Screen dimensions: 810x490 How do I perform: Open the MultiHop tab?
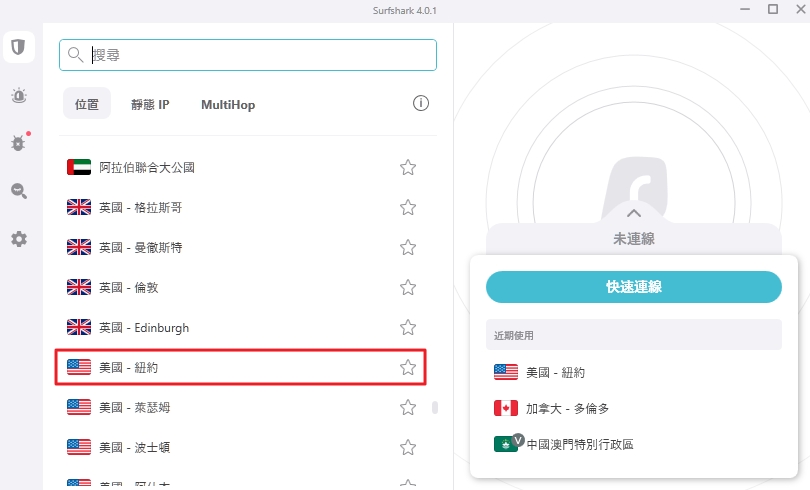click(x=228, y=104)
